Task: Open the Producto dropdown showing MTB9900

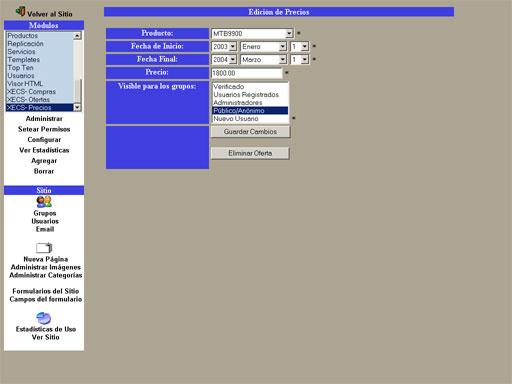Action: pos(252,34)
